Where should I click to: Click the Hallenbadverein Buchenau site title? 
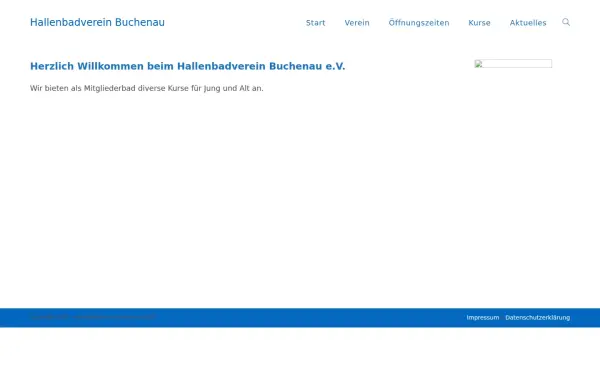(x=97, y=22)
